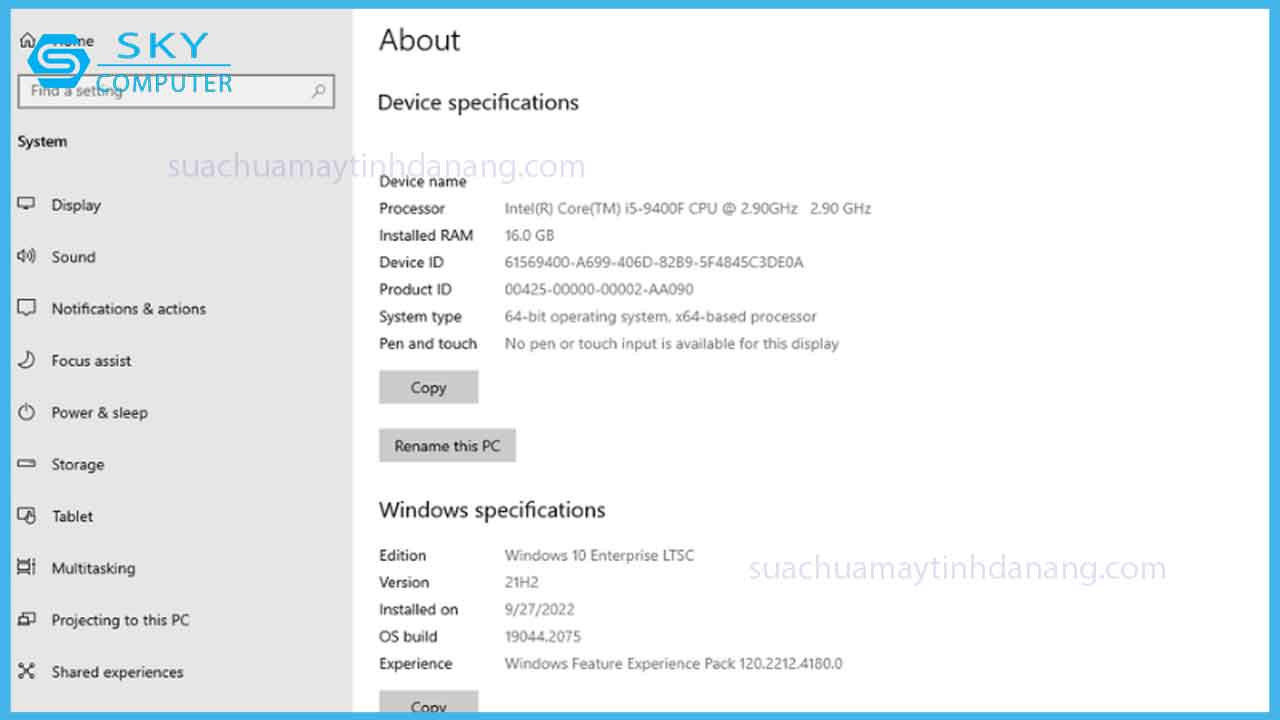Copy device specifications with the Copy button
This screenshot has width=1280, height=720.
428,388
